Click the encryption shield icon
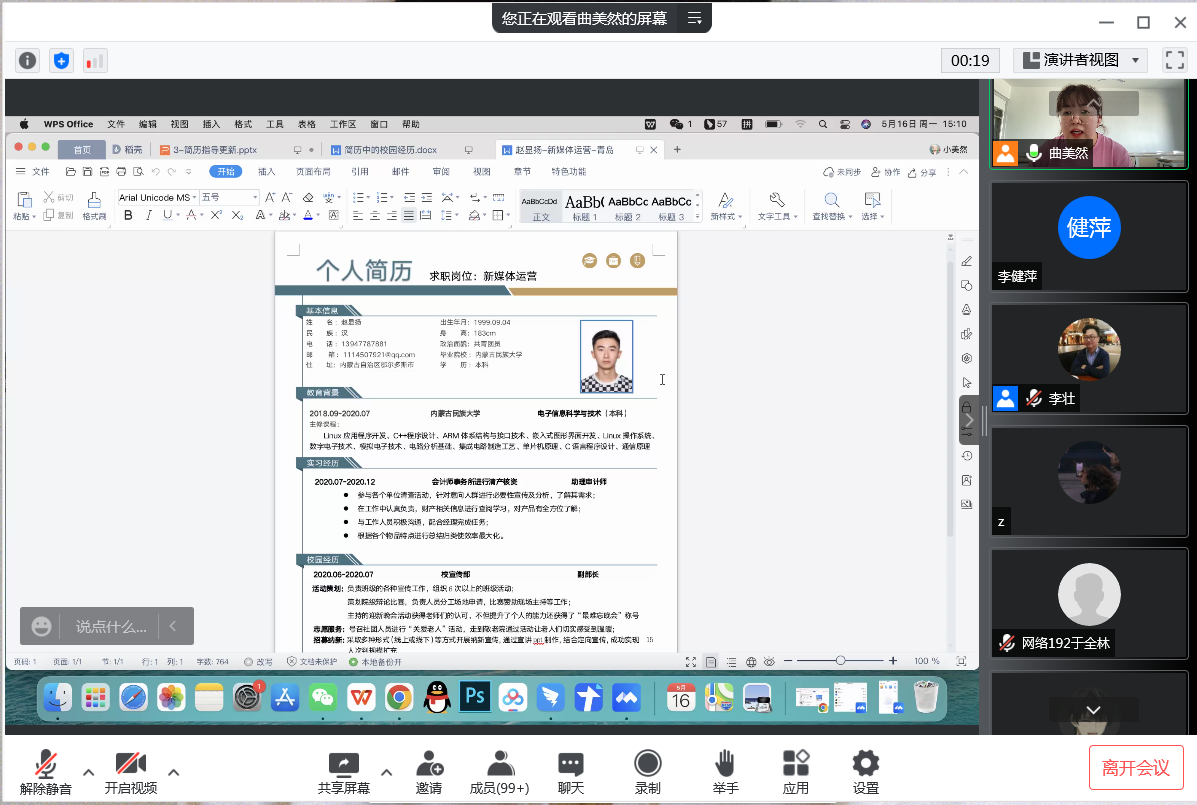 click(x=62, y=60)
